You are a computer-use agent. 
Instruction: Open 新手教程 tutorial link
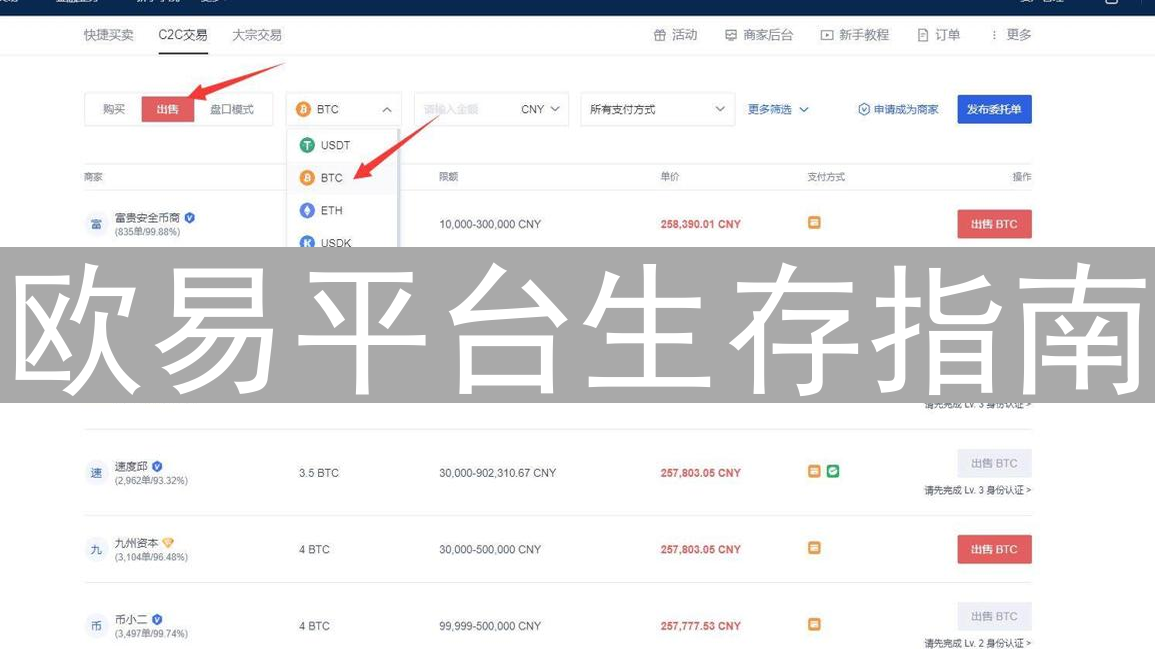point(854,35)
